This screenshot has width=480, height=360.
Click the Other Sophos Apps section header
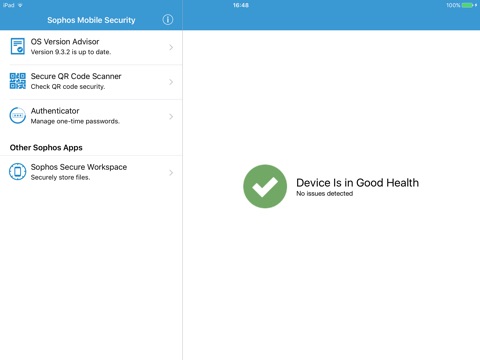coord(46,148)
